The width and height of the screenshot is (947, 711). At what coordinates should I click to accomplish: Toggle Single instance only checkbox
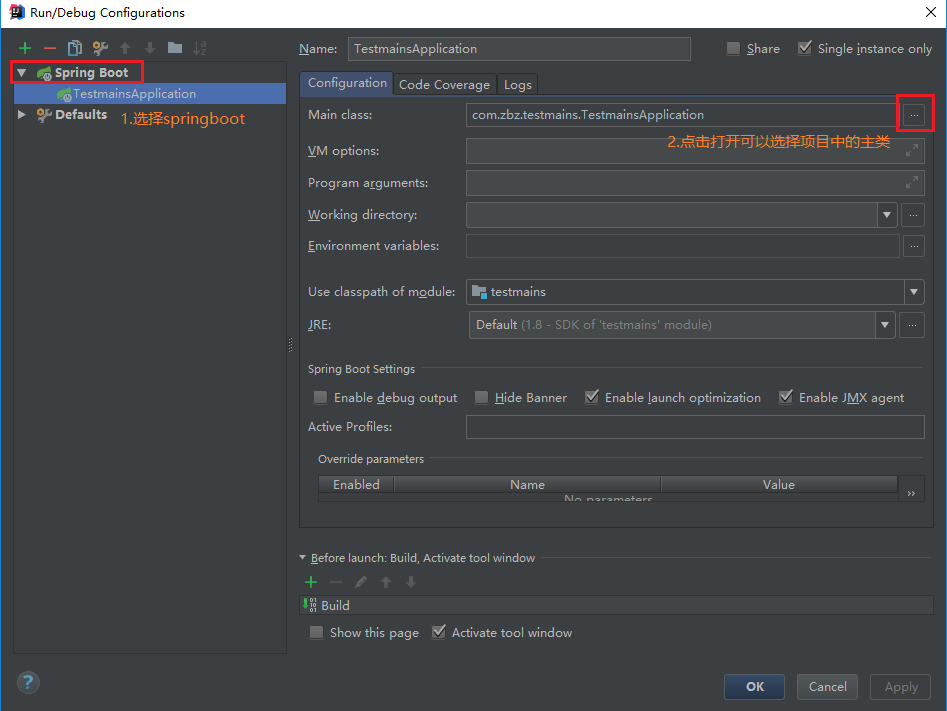point(804,48)
